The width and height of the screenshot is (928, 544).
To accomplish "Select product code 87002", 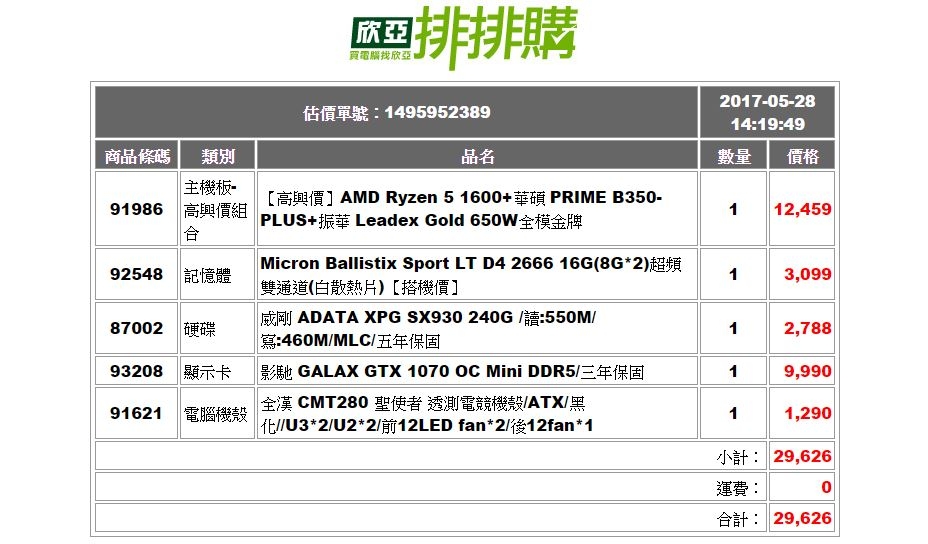I will pos(136,328).
